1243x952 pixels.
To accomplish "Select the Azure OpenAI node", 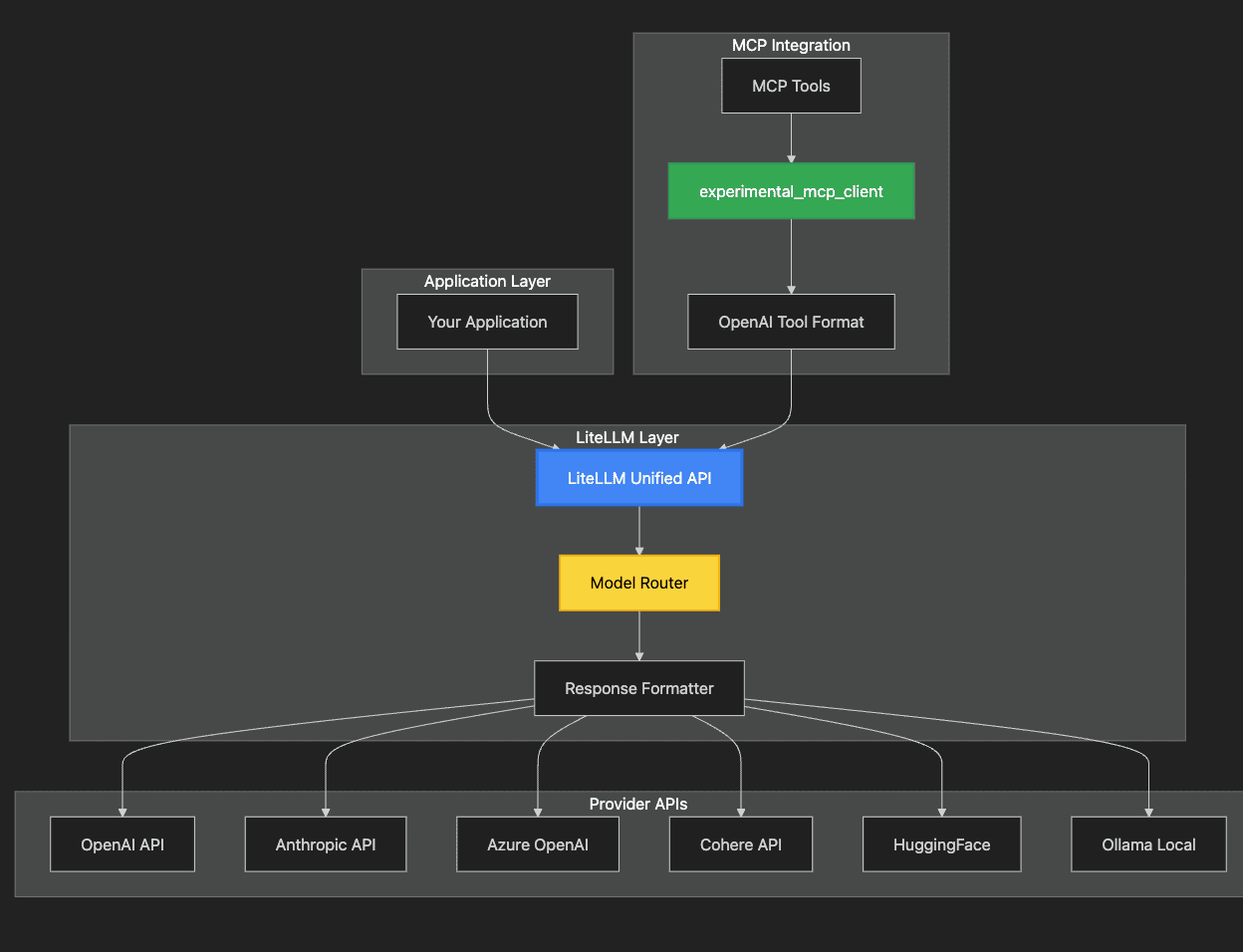I will coord(538,844).
